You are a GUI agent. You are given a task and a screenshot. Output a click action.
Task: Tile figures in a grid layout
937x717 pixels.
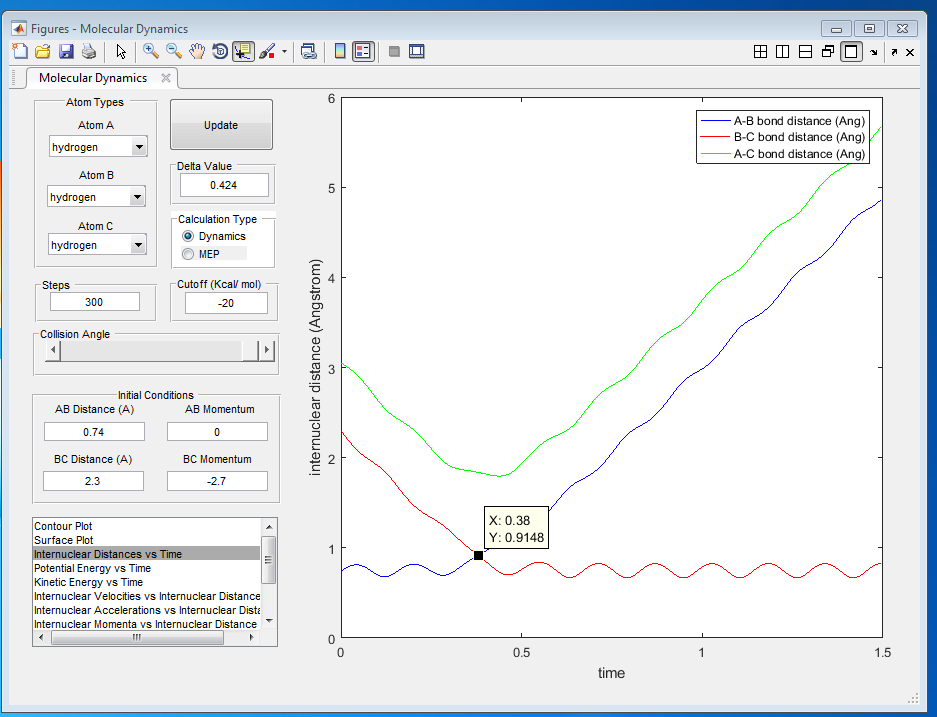[760, 52]
